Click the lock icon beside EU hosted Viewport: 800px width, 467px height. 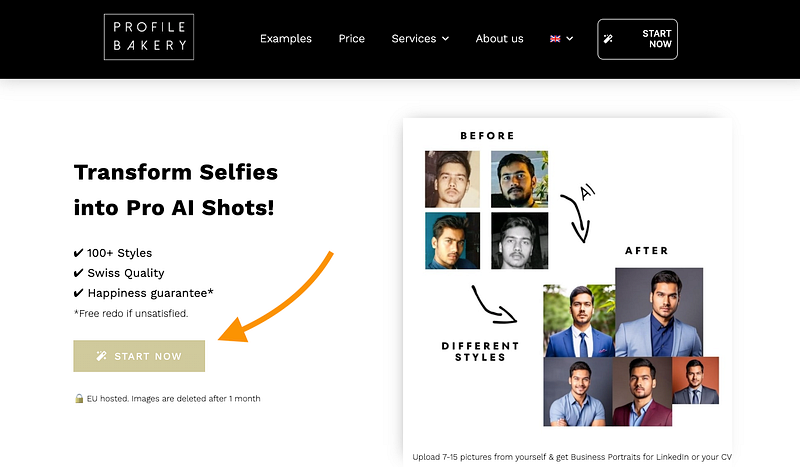[x=79, y=398]
